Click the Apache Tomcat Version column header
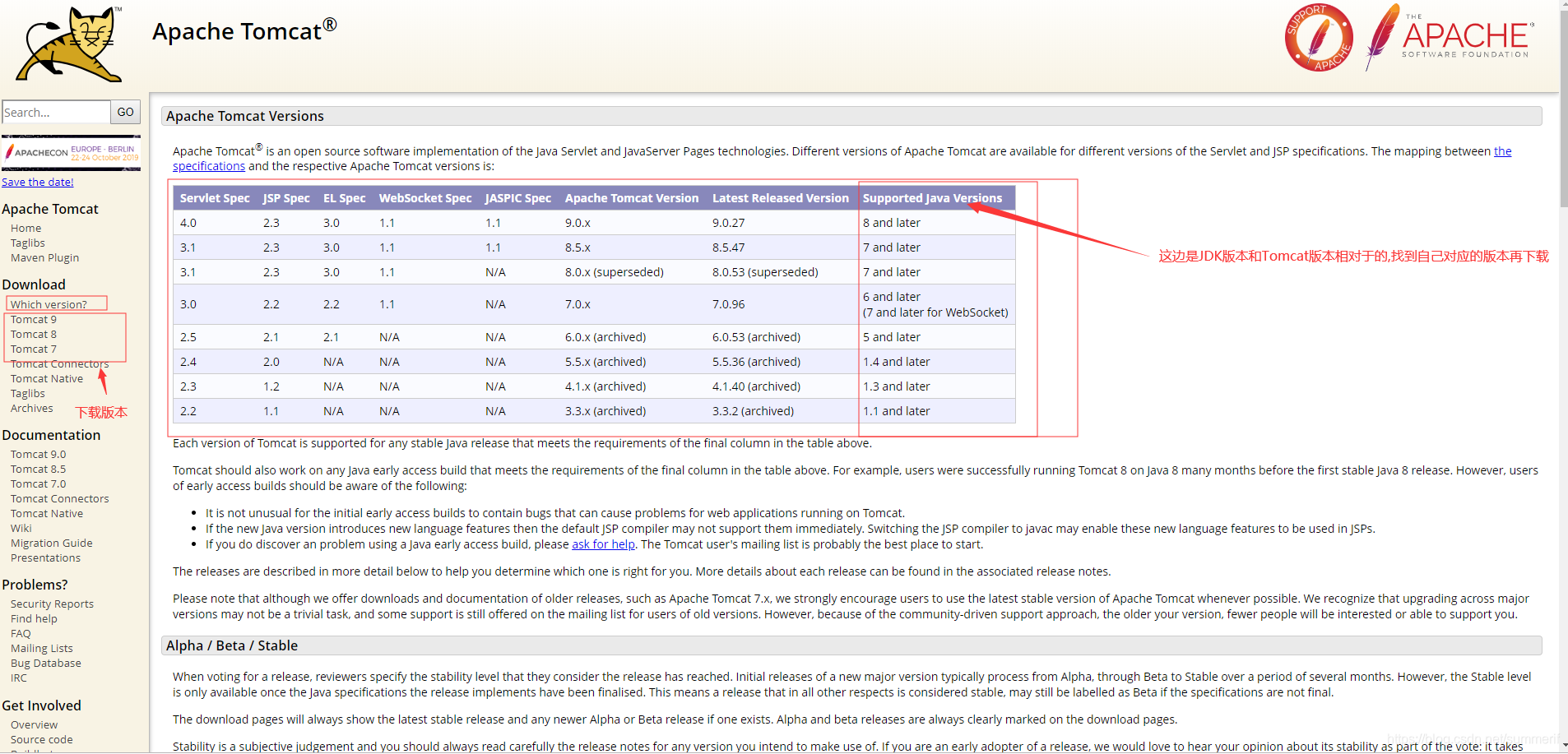The width and height of the screenshot is (1568, 754). [632, 198]
